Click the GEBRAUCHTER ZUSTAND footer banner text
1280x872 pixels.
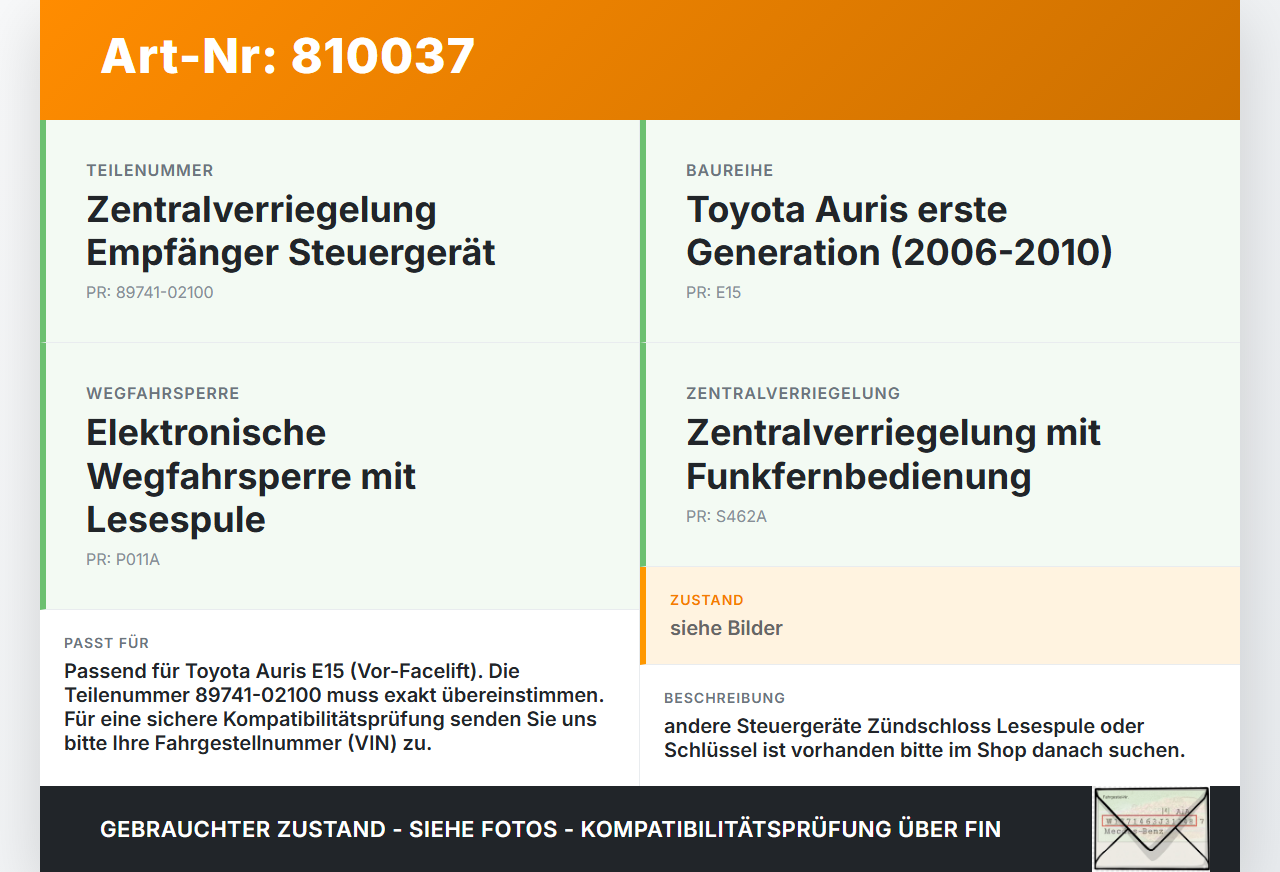click(x=550, y=829)
